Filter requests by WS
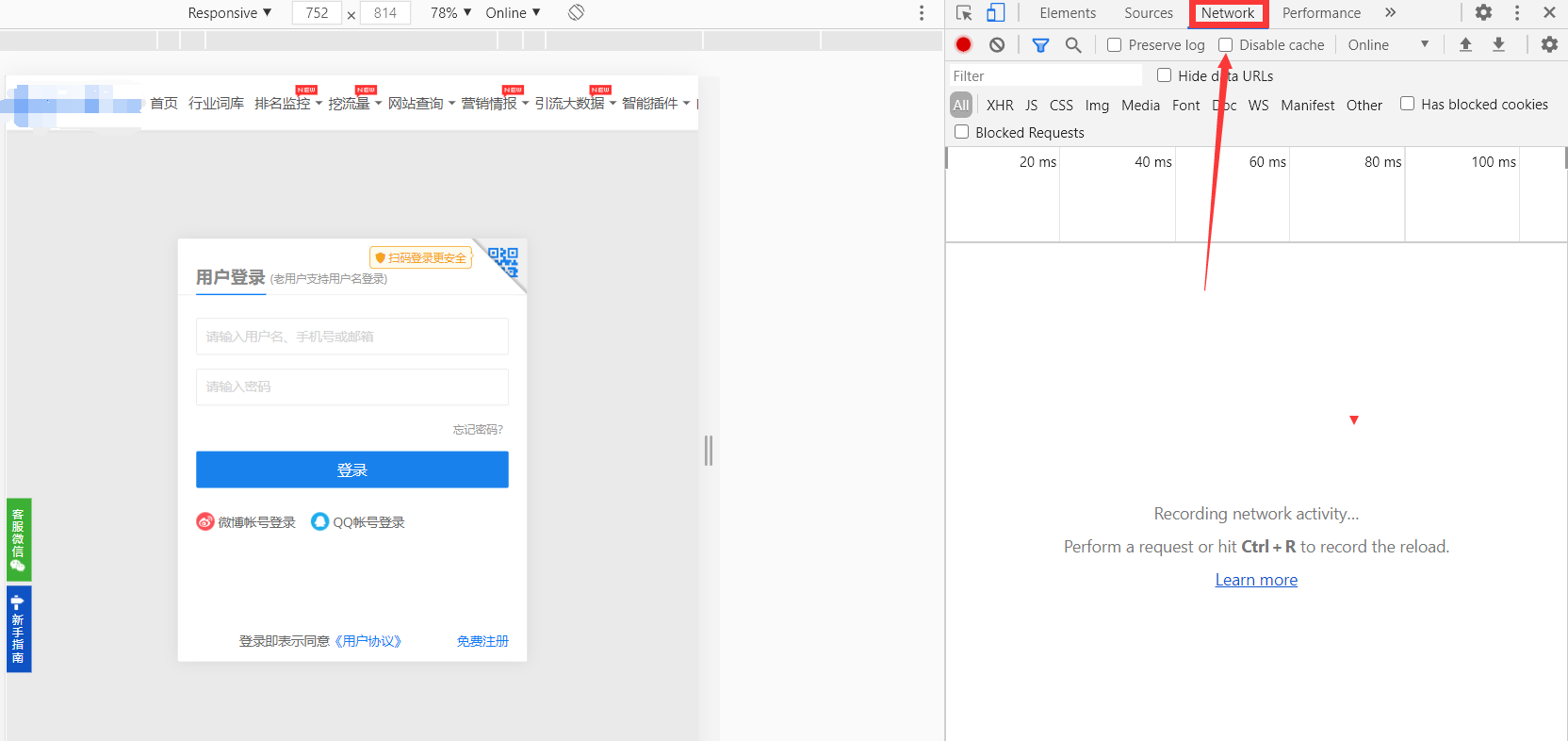 [1258, 105]
